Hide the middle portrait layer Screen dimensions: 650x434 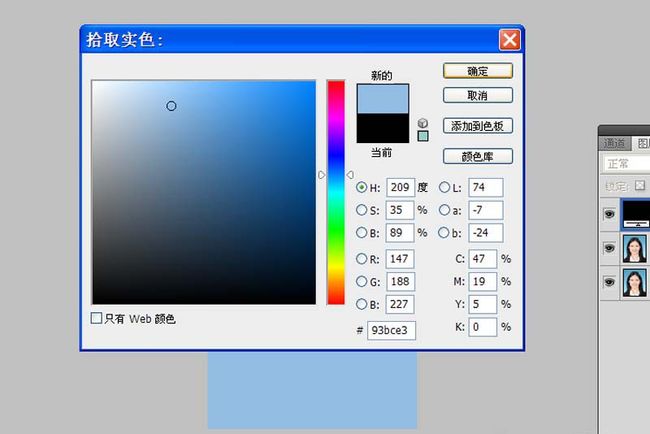pyautogui.click(x=609, y=248)
